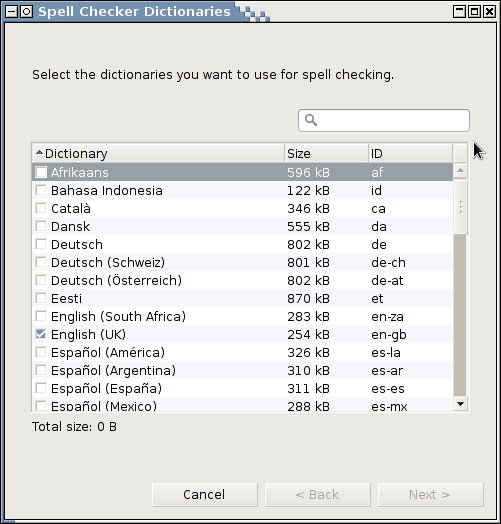Sort list by Size column
The width and height of the screenshot is (501, 524).
coord(327,153)
